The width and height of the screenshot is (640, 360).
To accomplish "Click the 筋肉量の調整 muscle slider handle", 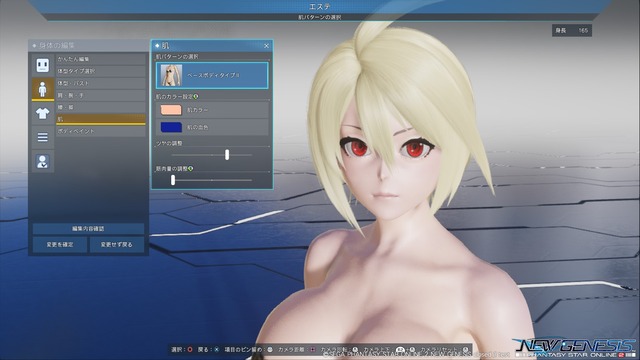I will click(173, 180).
